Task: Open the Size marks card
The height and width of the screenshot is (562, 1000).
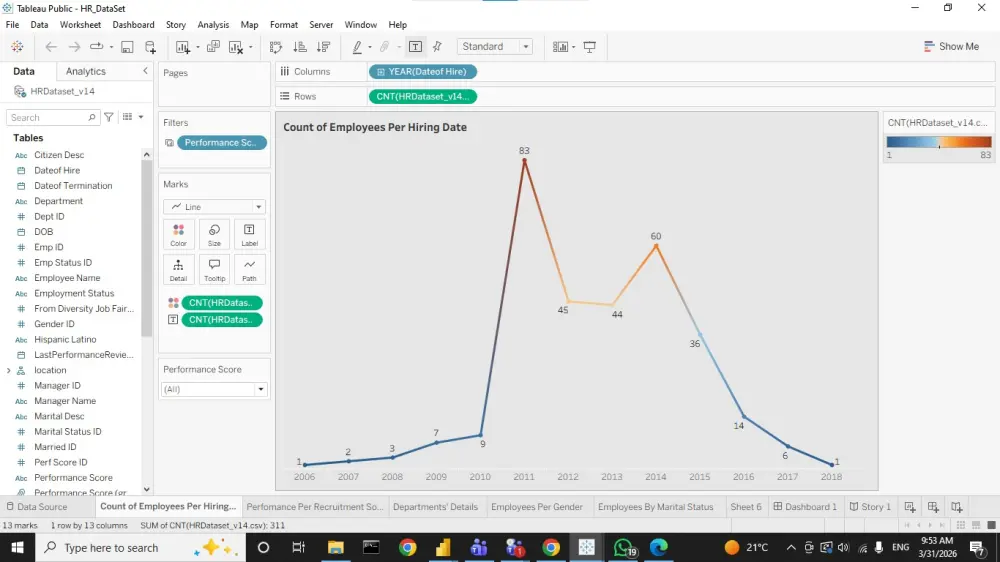Action: [214, 234]
